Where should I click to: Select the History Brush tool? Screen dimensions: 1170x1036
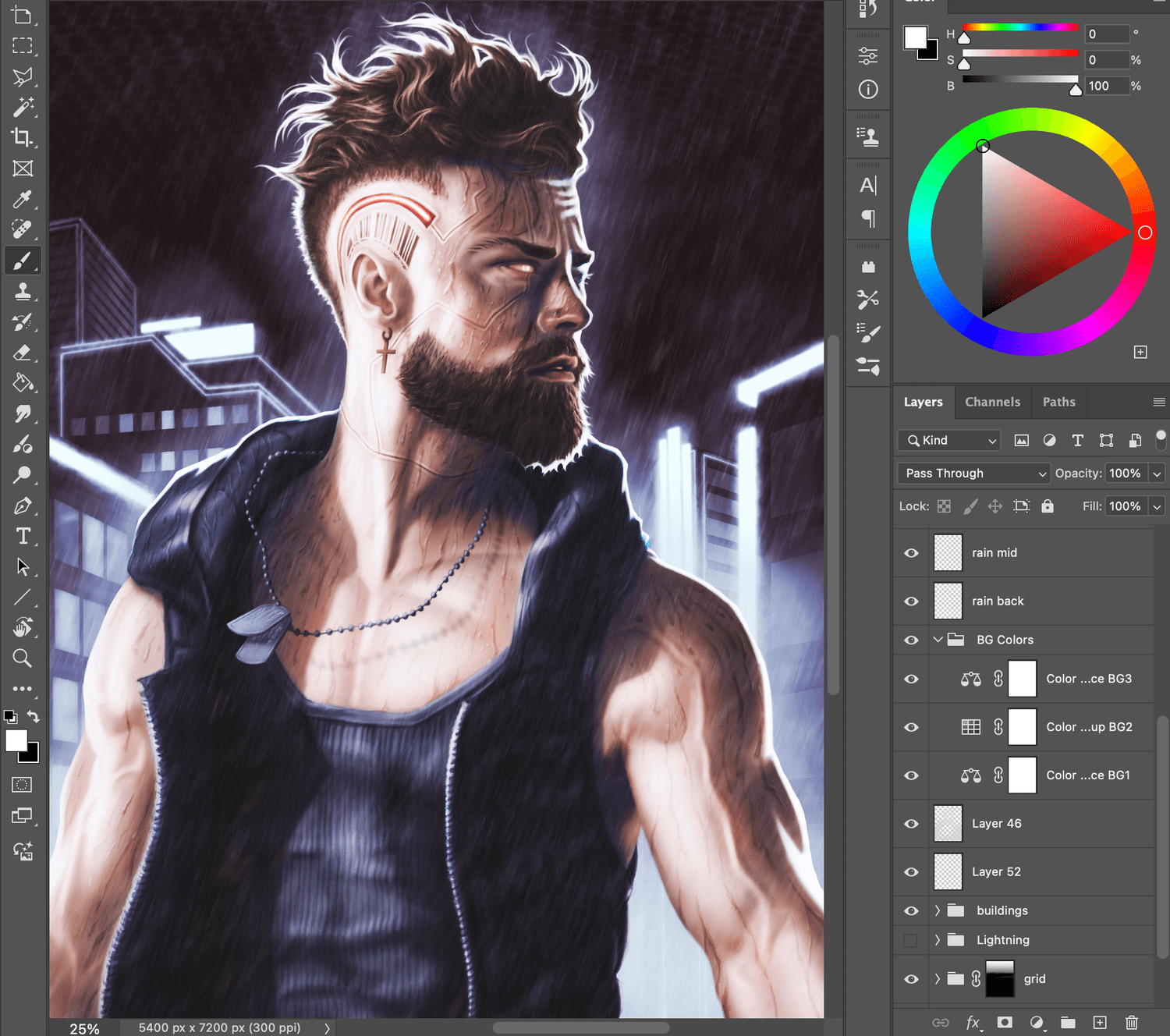23,322
